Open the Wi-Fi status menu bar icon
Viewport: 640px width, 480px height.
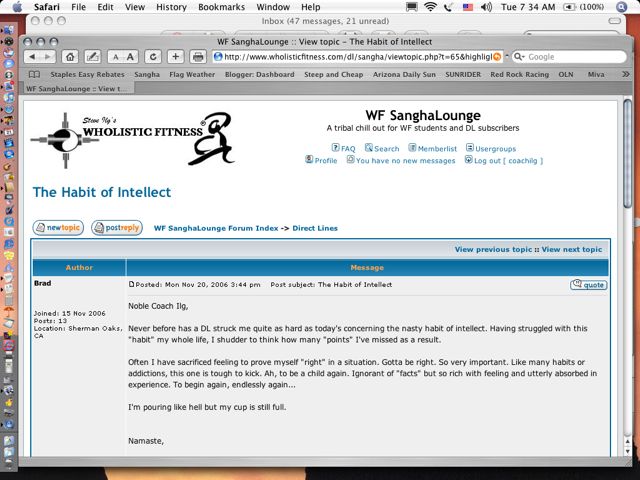click(430, 7)
